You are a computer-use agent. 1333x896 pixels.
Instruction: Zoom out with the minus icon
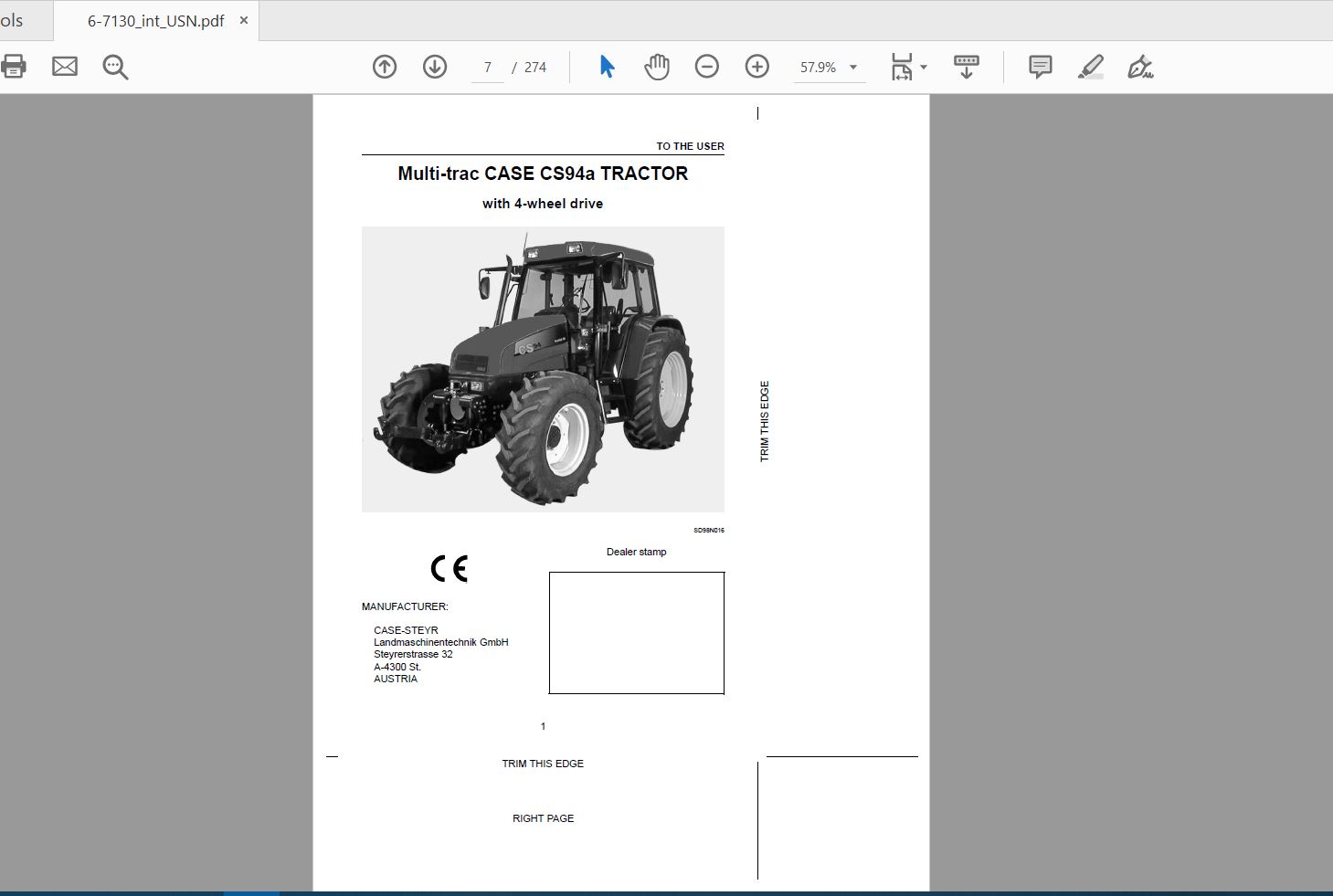[707, 67]
